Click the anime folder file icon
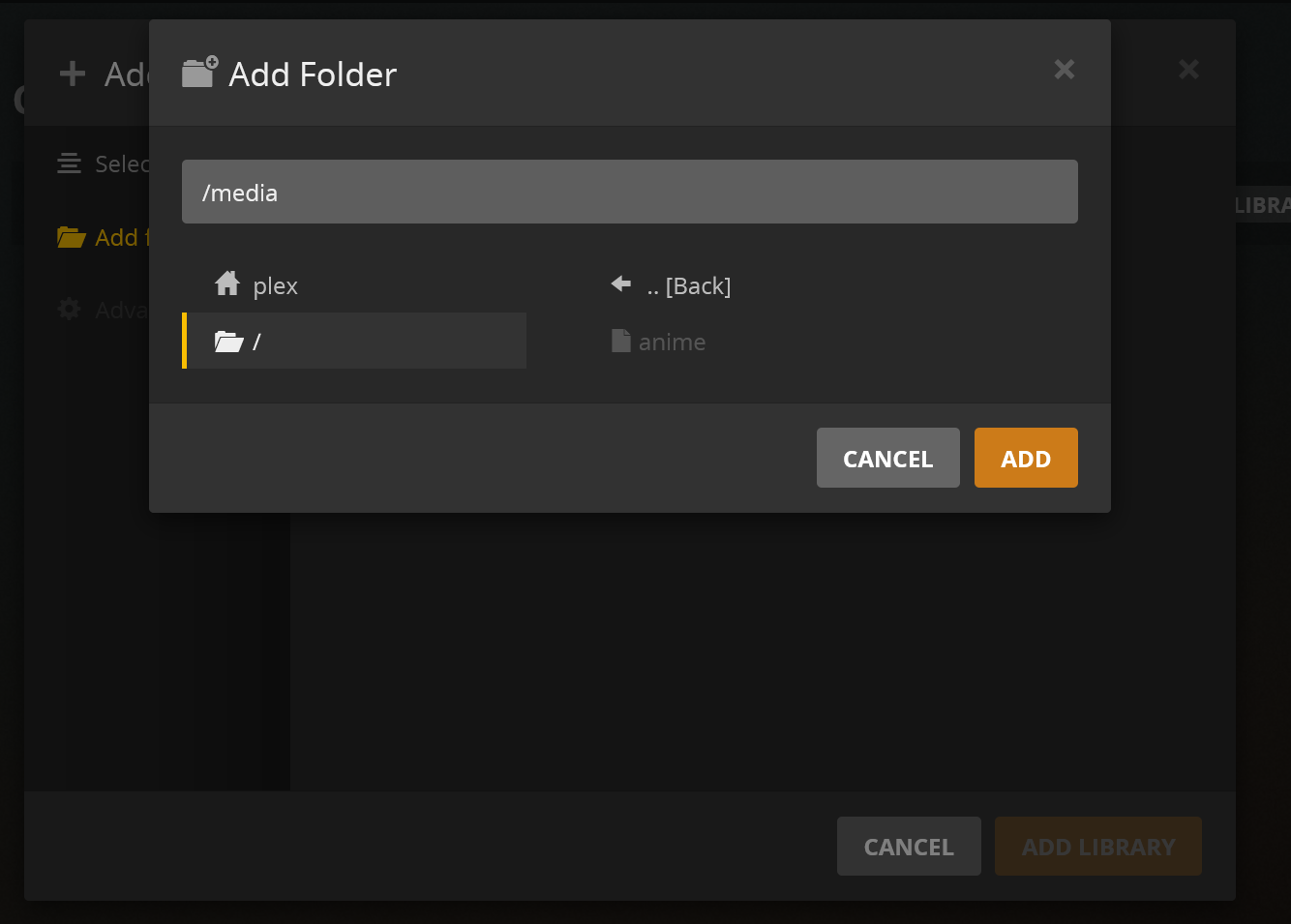 click(x=620, y=341)
